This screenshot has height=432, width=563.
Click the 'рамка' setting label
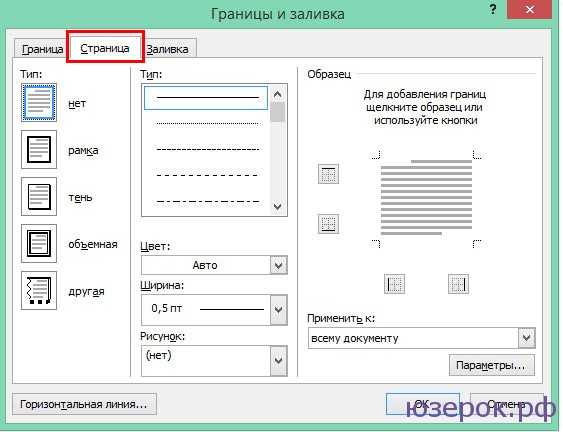[x=83, y=150]
